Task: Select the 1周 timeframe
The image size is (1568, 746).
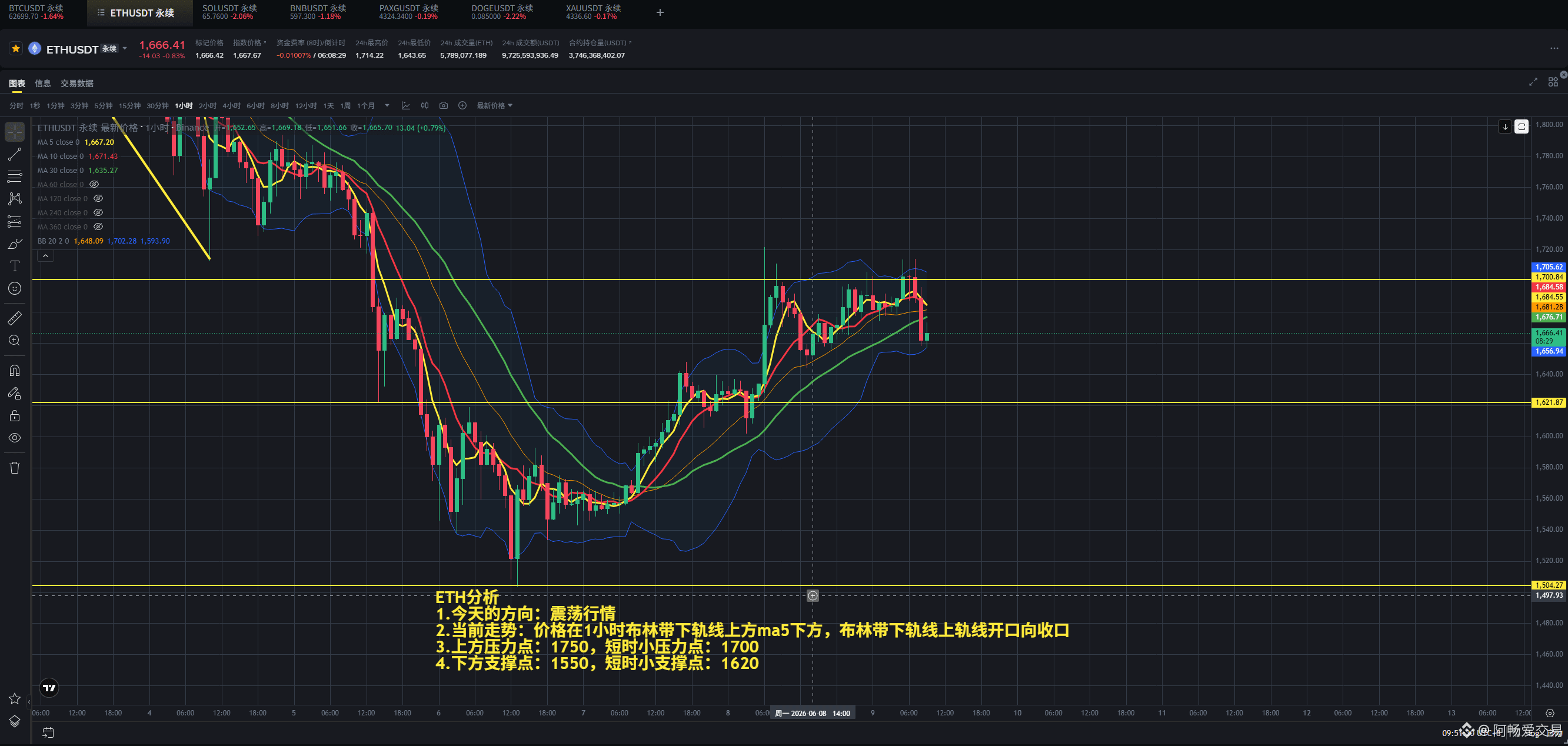Action: tap(345, 106)
